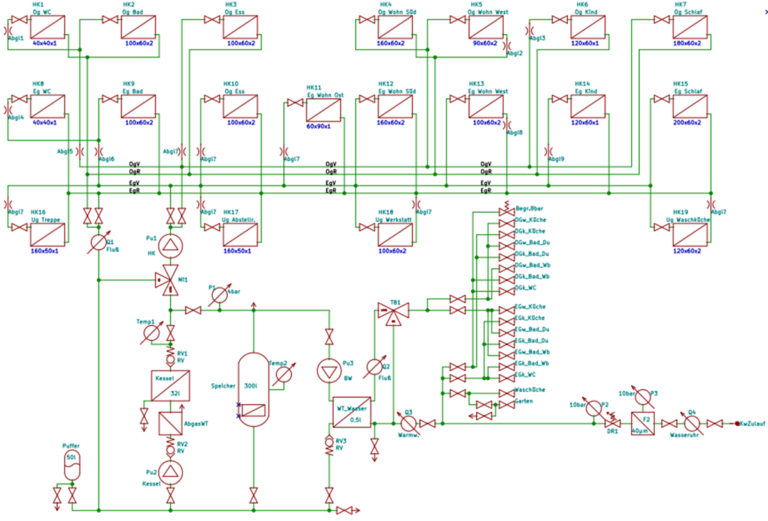Click the Q3 Warmw. meter symbol
The height and width of the screenshot is (521, 768).
click(x=408, y=424)
